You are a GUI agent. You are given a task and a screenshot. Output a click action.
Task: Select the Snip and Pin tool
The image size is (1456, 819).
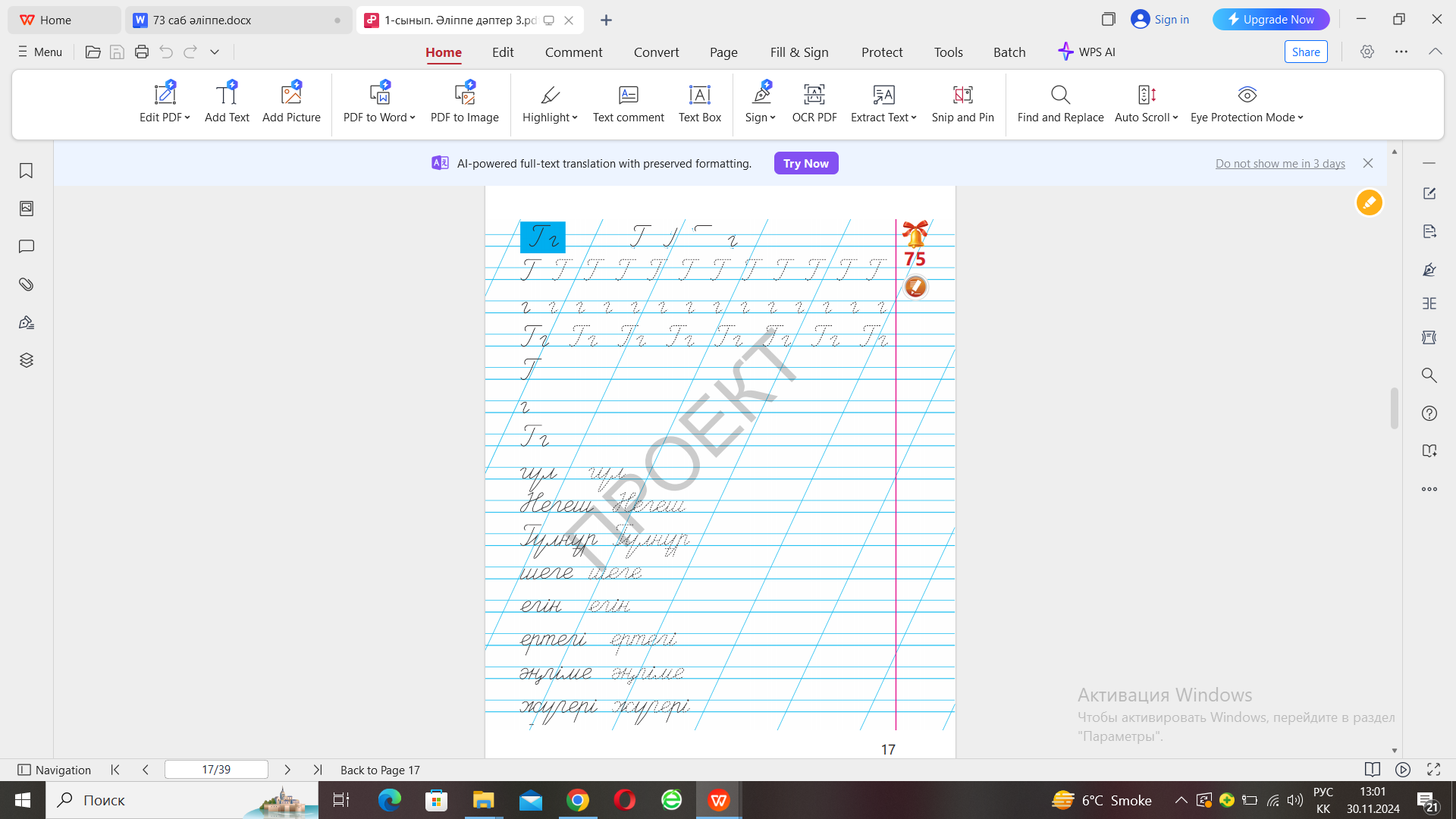pos(962,102)
